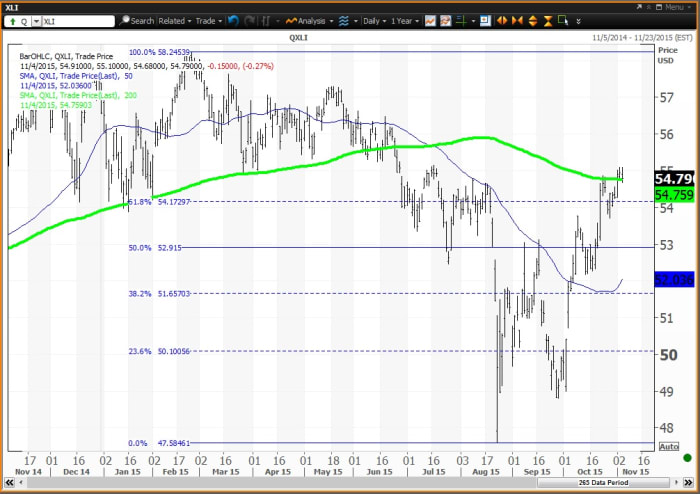Expand the crosshair options dropdown arrow
This screenshot has height=494, width=700.
(x=473, y=21)
